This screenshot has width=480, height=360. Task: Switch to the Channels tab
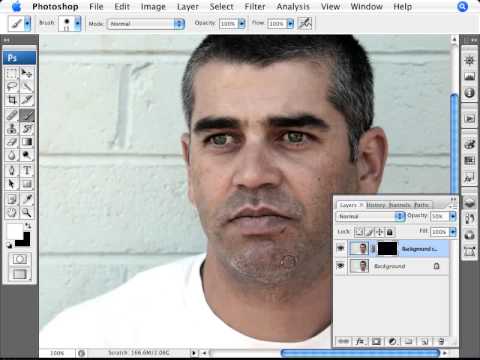400,205
